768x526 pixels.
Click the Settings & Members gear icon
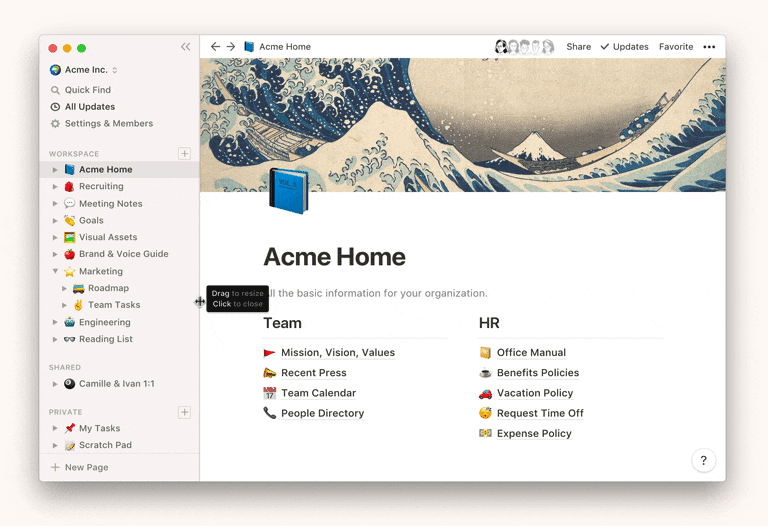[55, 123]
